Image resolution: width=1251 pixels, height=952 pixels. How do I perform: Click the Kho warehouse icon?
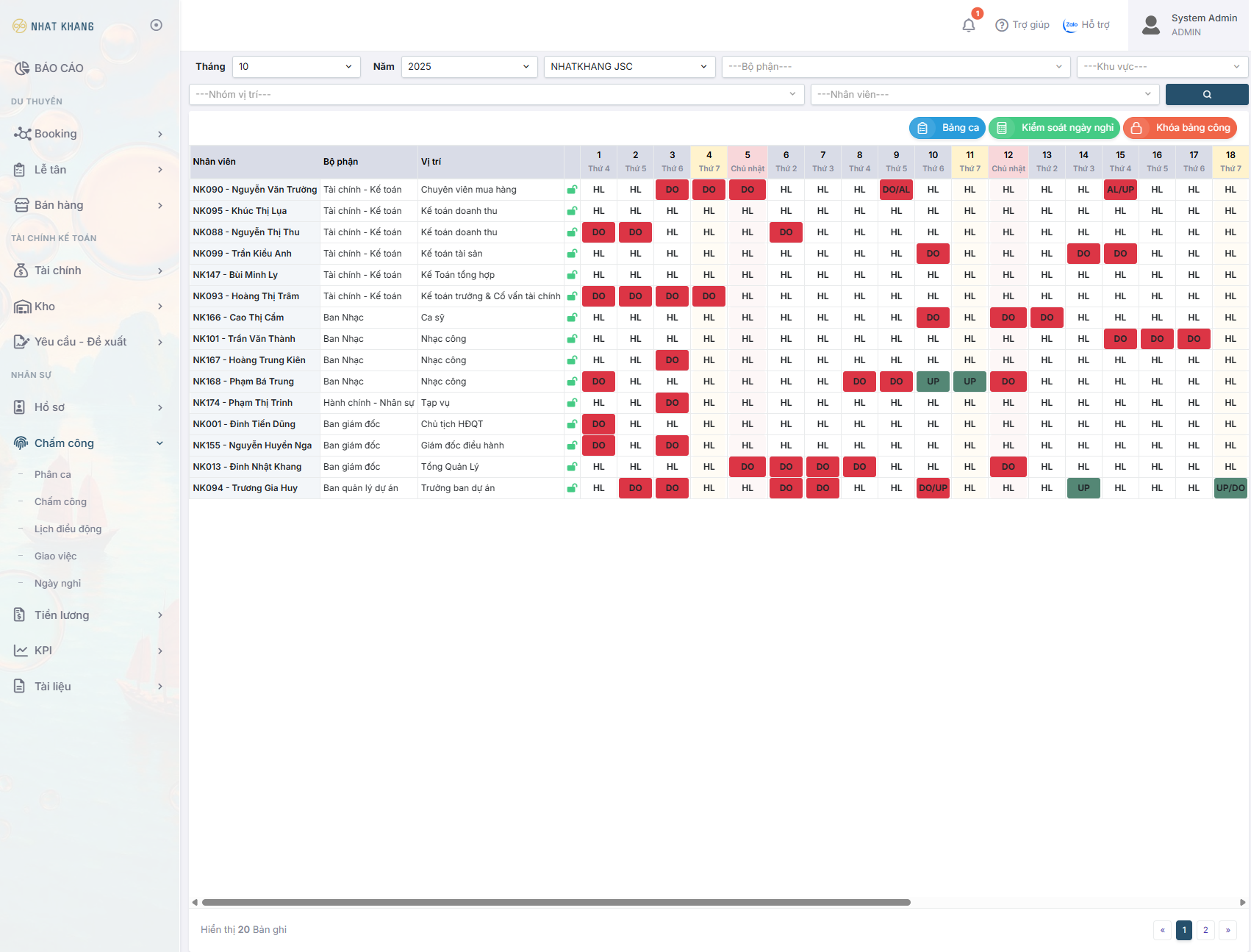click(22, 307)
